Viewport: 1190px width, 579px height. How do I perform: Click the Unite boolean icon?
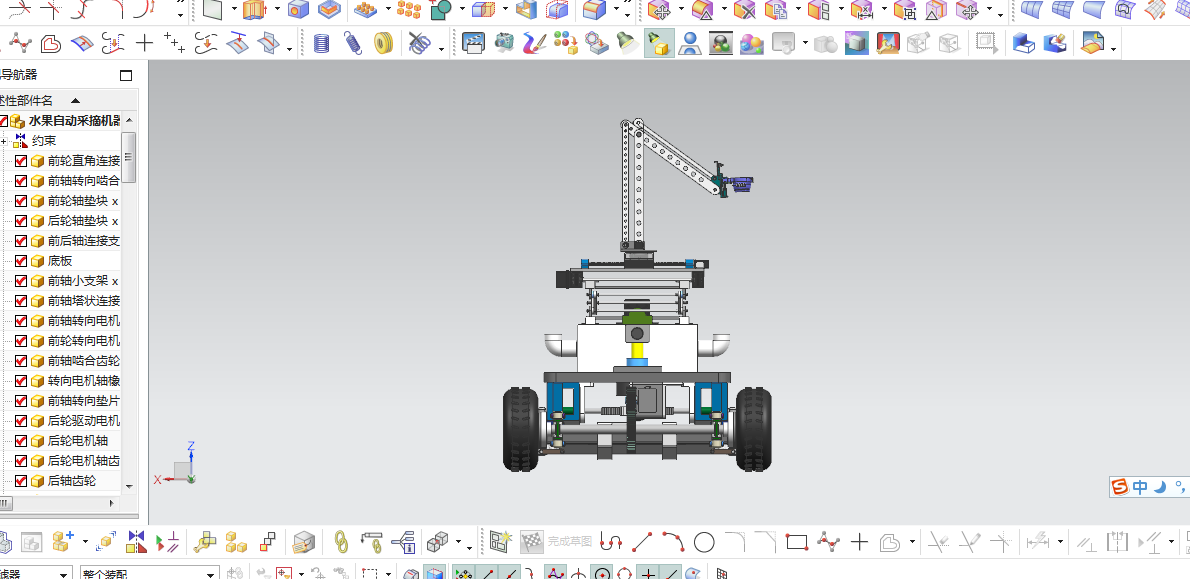click(x=440, y=9)
